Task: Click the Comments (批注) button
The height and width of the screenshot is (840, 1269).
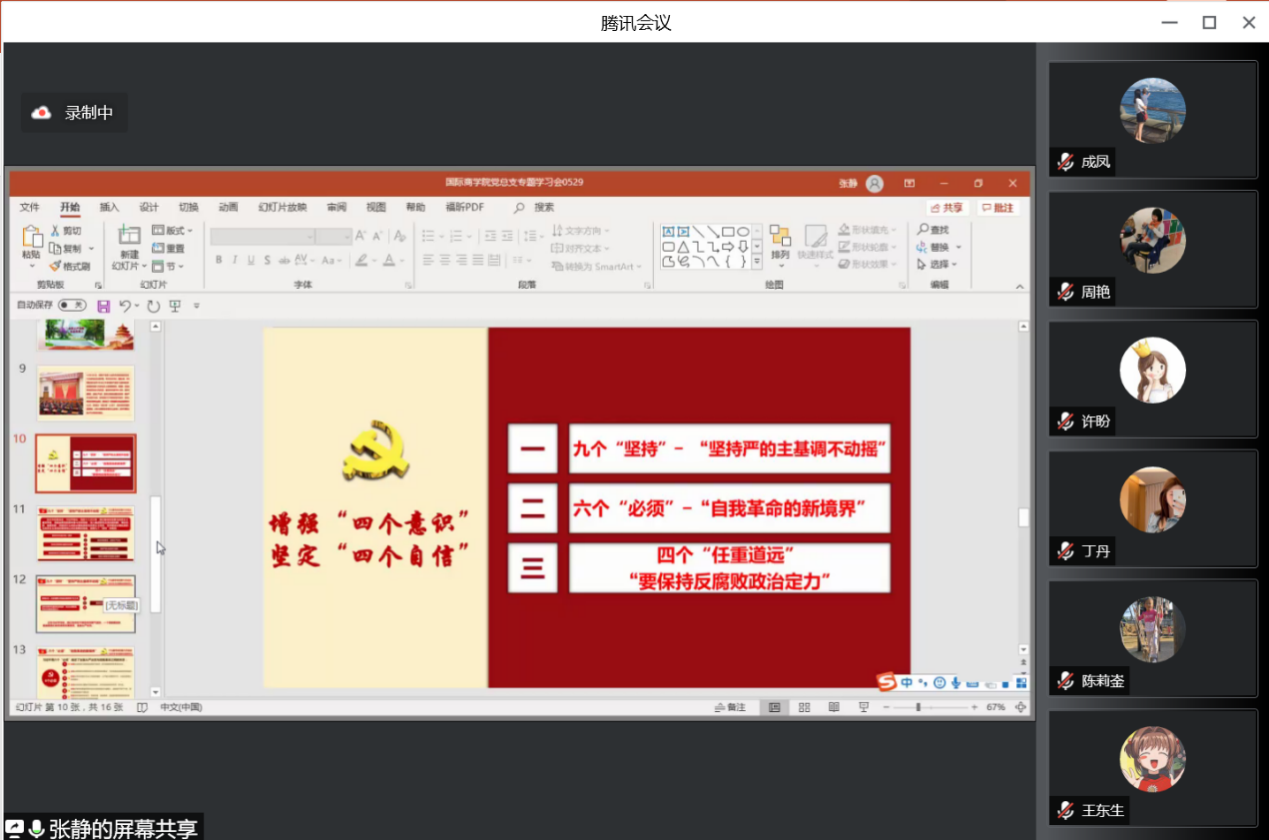Action: 997,208
